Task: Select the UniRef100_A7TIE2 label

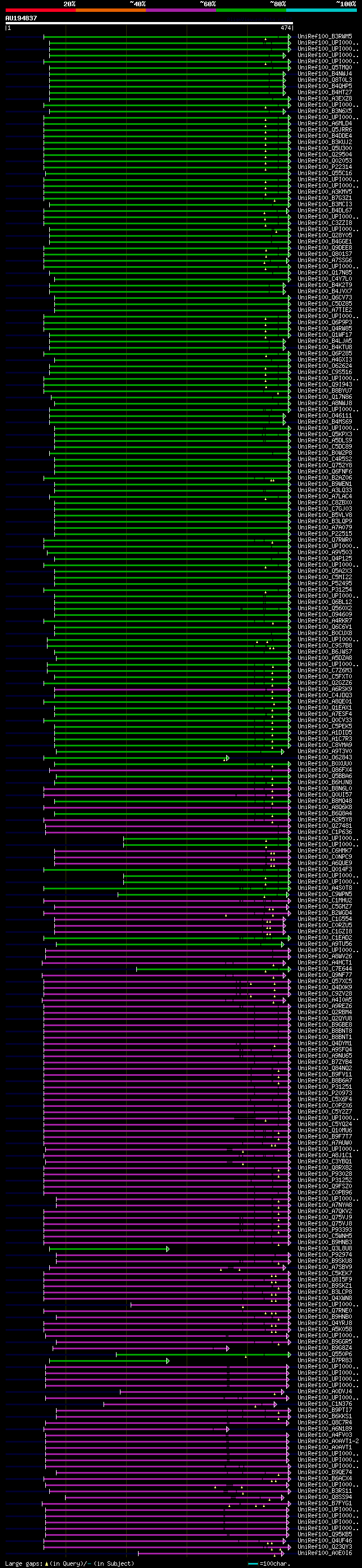Action: (x=325, y=310)
